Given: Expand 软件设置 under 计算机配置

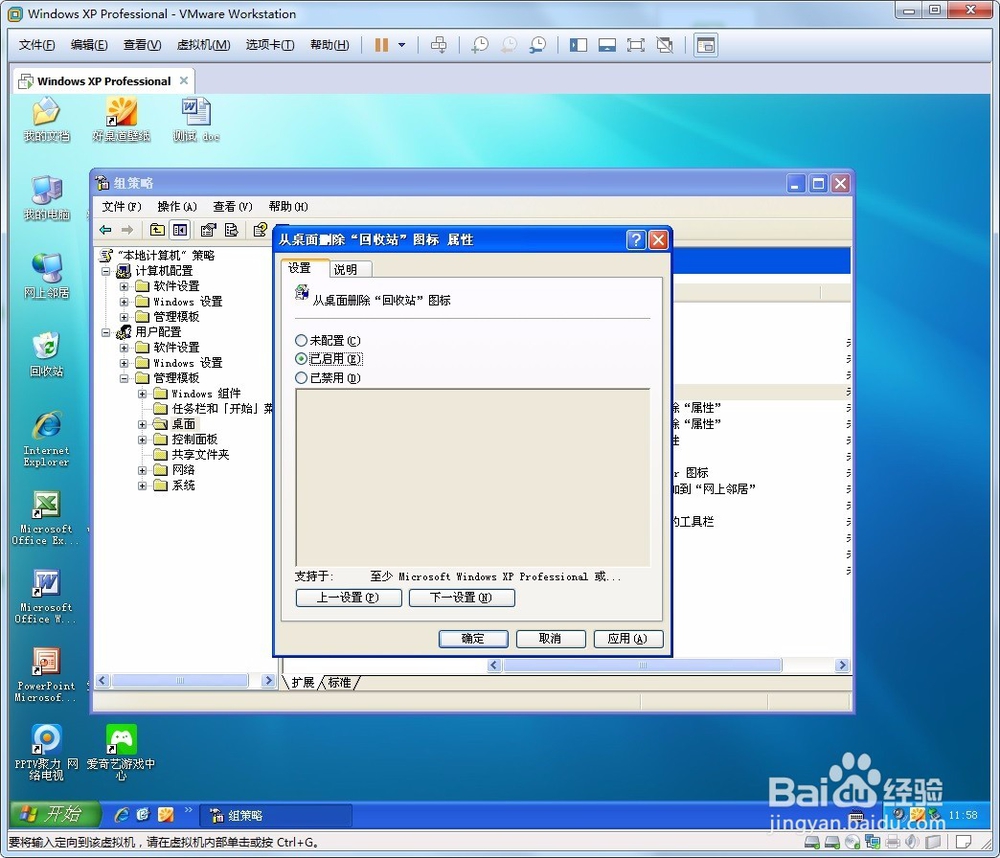Looking at the screenshot, I should pos(124,286).
